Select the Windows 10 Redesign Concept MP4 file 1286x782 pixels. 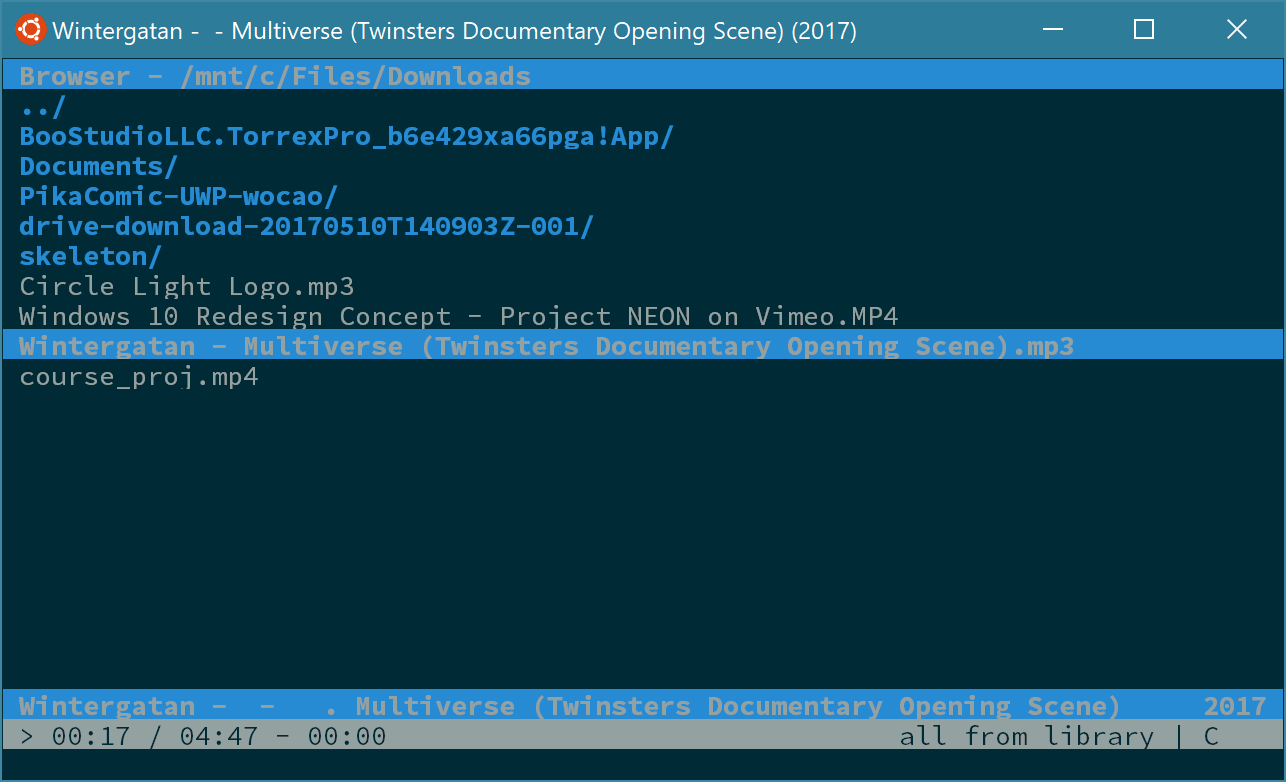coord(458,317)
